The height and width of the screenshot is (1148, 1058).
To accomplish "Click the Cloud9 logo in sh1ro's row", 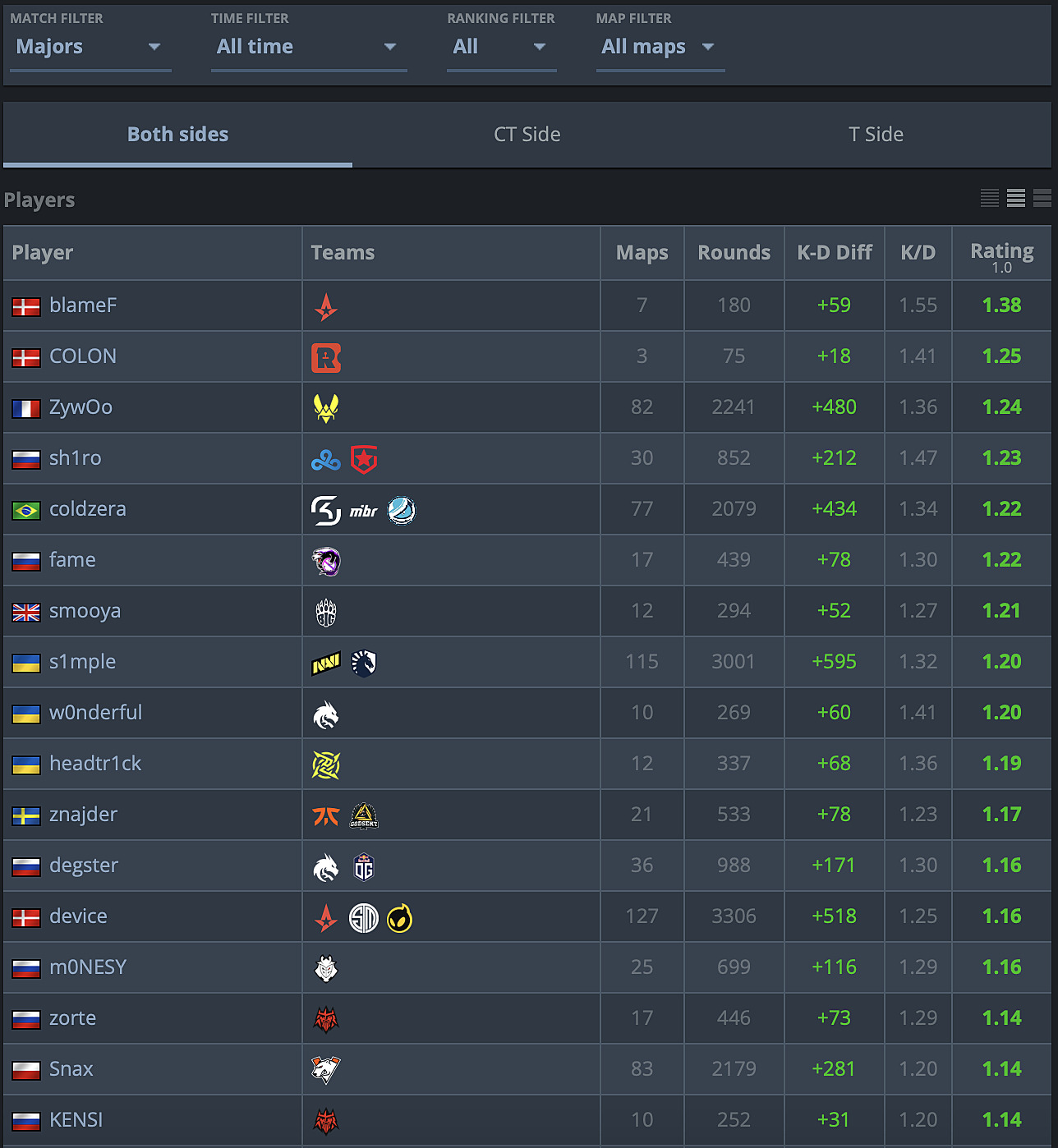I will [326, 458].
